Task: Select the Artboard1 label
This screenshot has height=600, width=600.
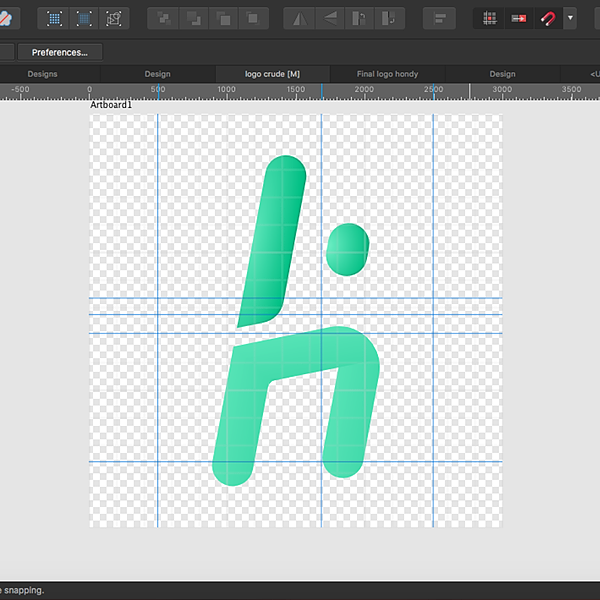Action: click(x=111, y=105)
